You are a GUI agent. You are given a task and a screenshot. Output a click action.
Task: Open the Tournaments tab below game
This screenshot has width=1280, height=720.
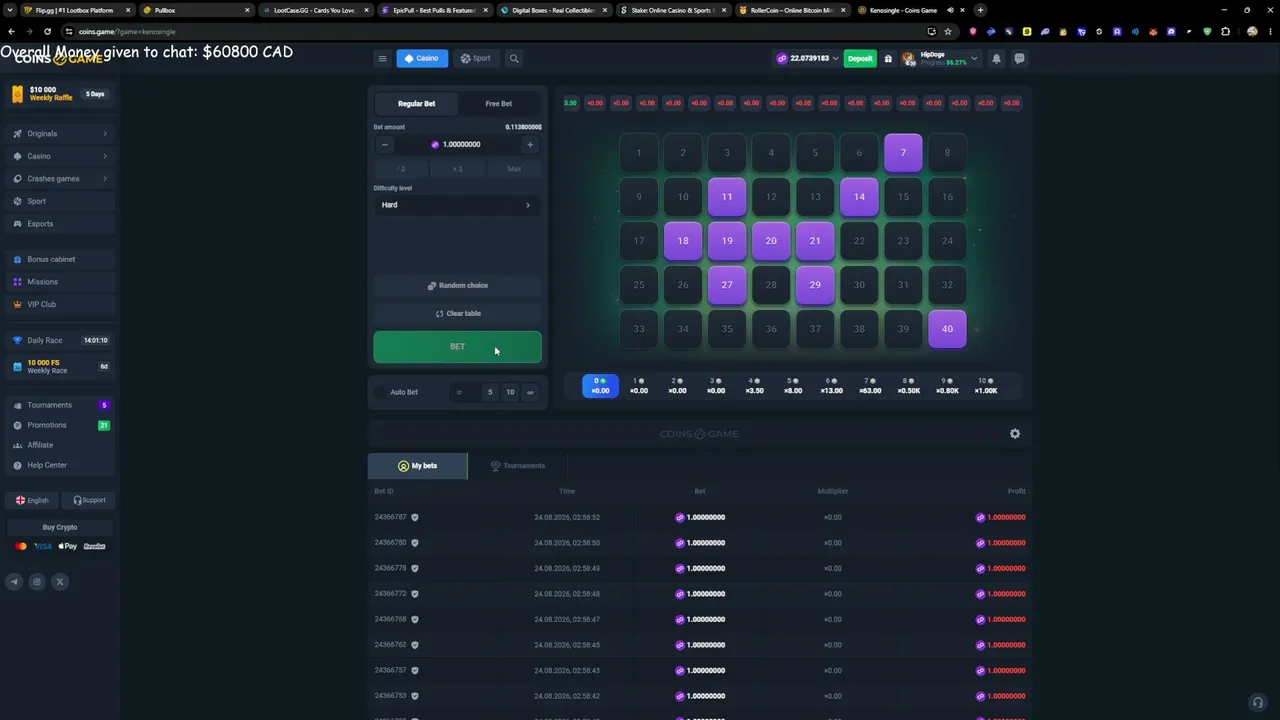pyautogui.click(x=517, y=466)
